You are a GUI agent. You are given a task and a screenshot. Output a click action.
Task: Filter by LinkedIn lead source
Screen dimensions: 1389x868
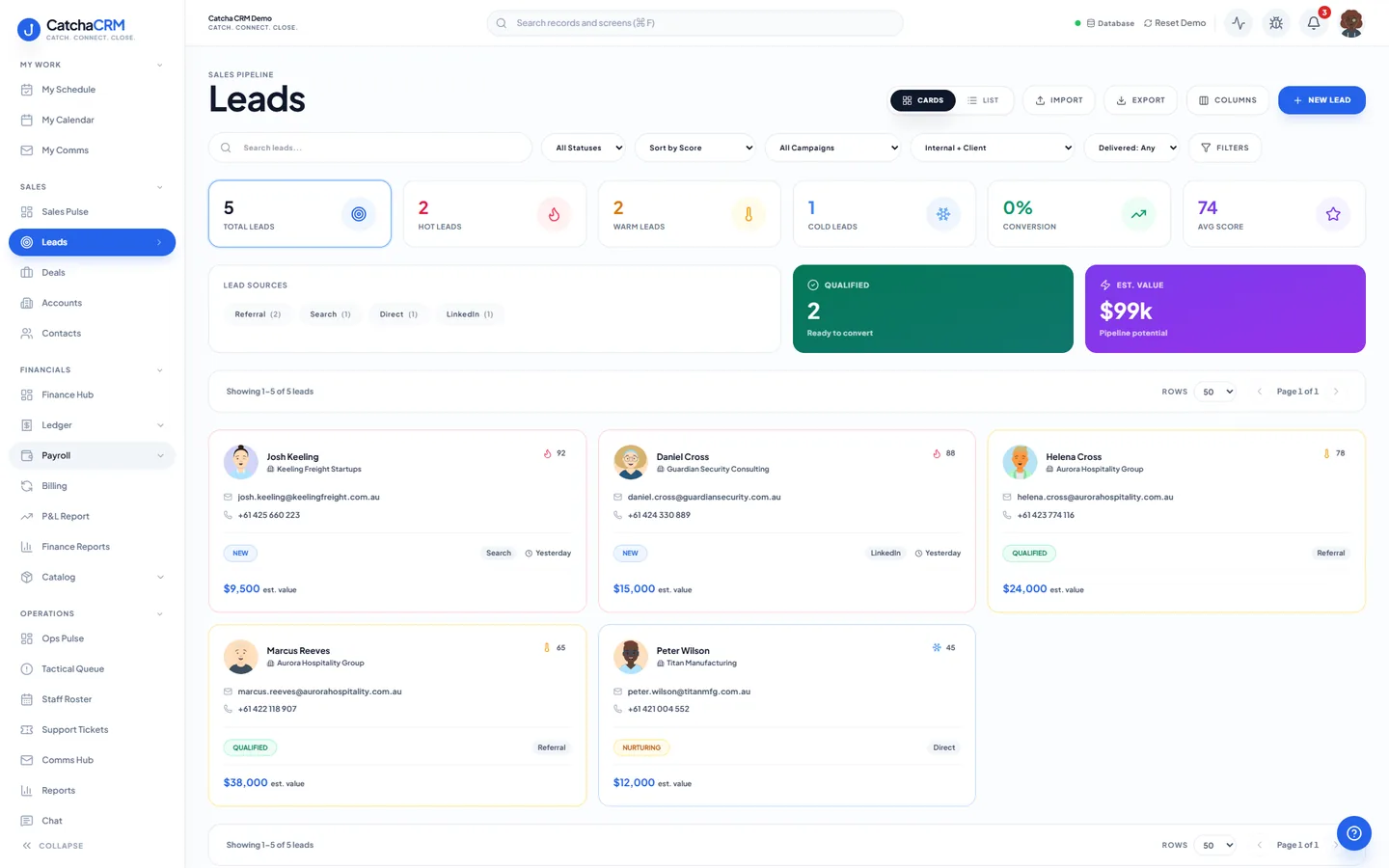tap(470, 314)
